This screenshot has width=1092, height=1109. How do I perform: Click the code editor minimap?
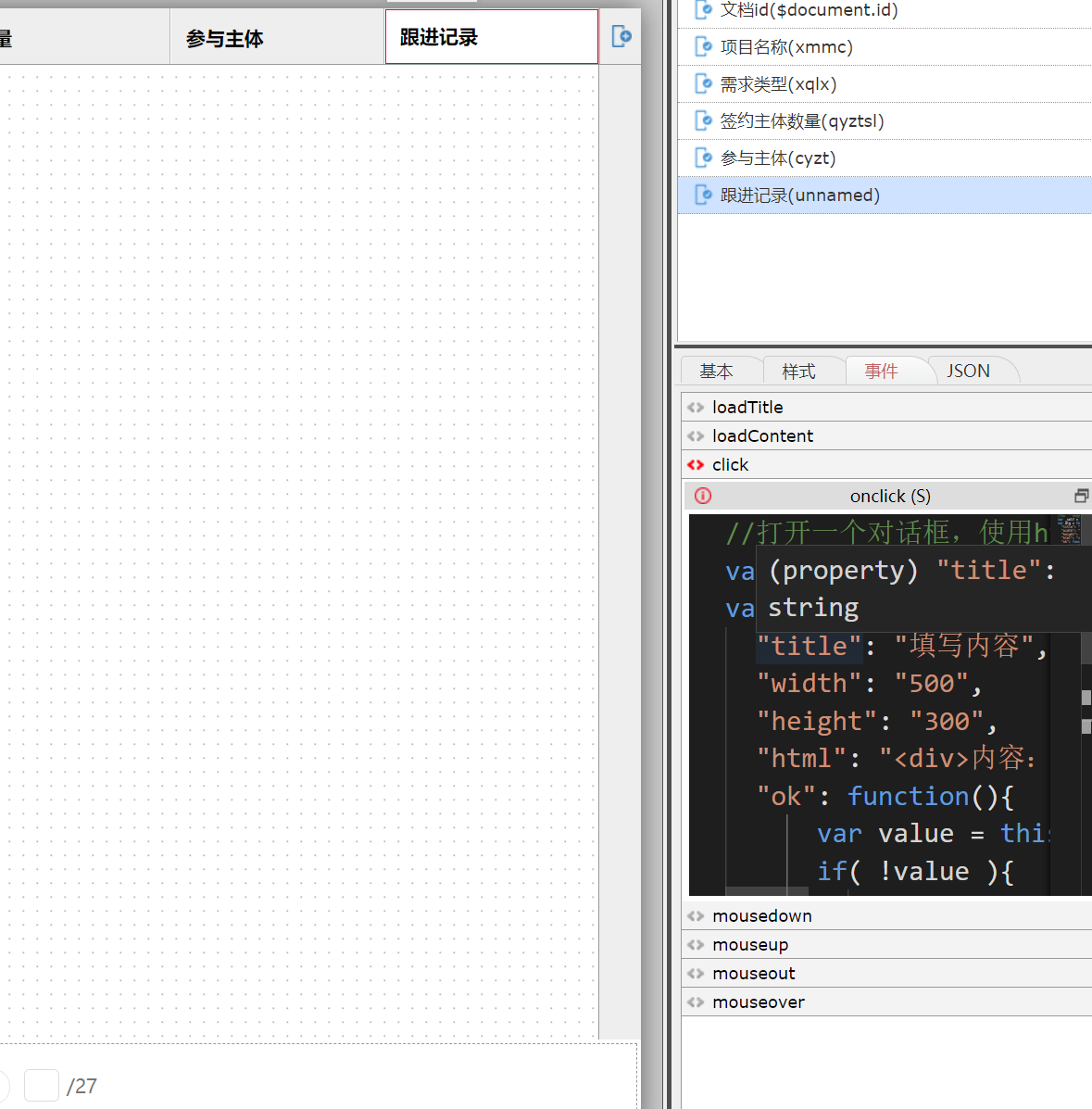coord(1069,530)
